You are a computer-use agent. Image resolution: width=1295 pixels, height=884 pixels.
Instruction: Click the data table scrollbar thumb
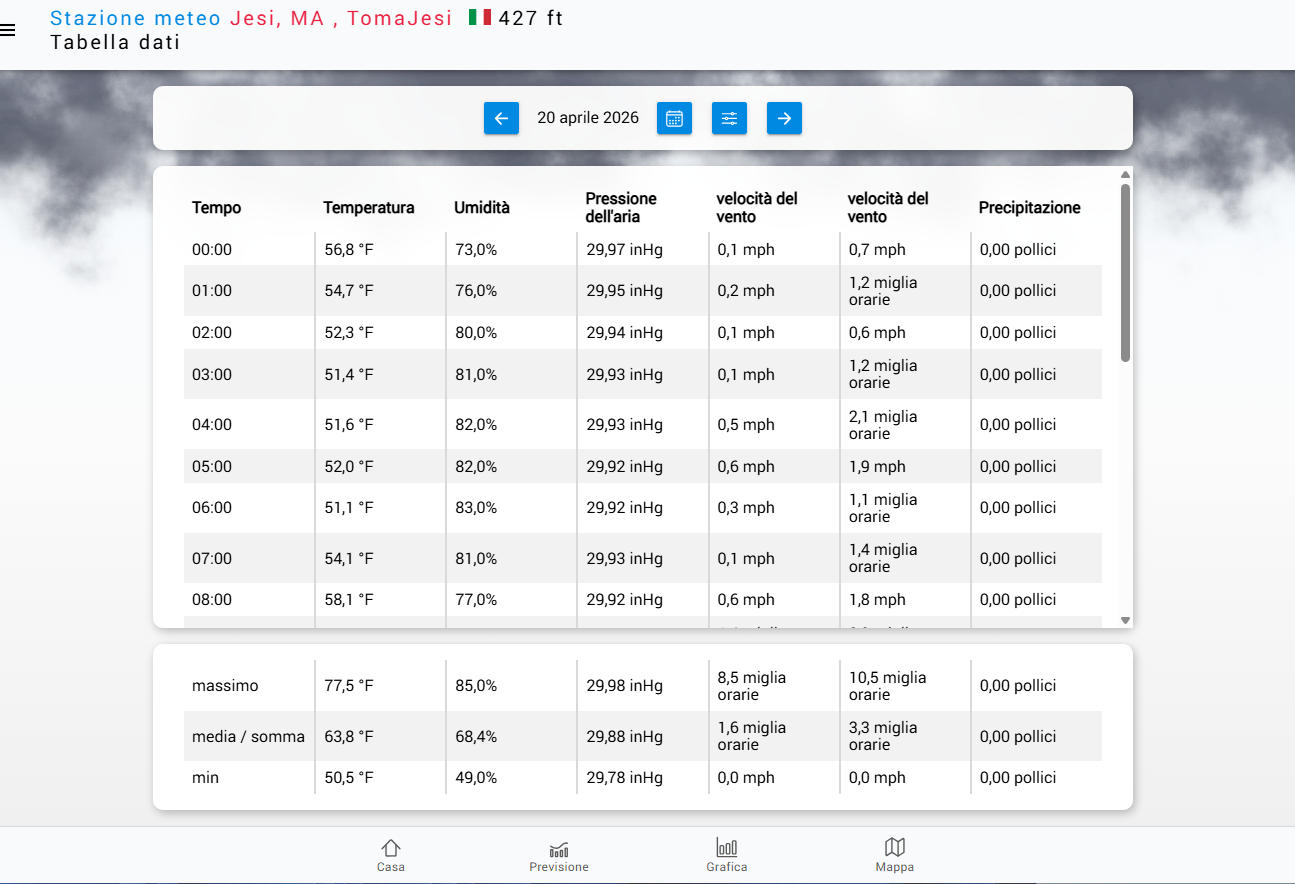1125,272
